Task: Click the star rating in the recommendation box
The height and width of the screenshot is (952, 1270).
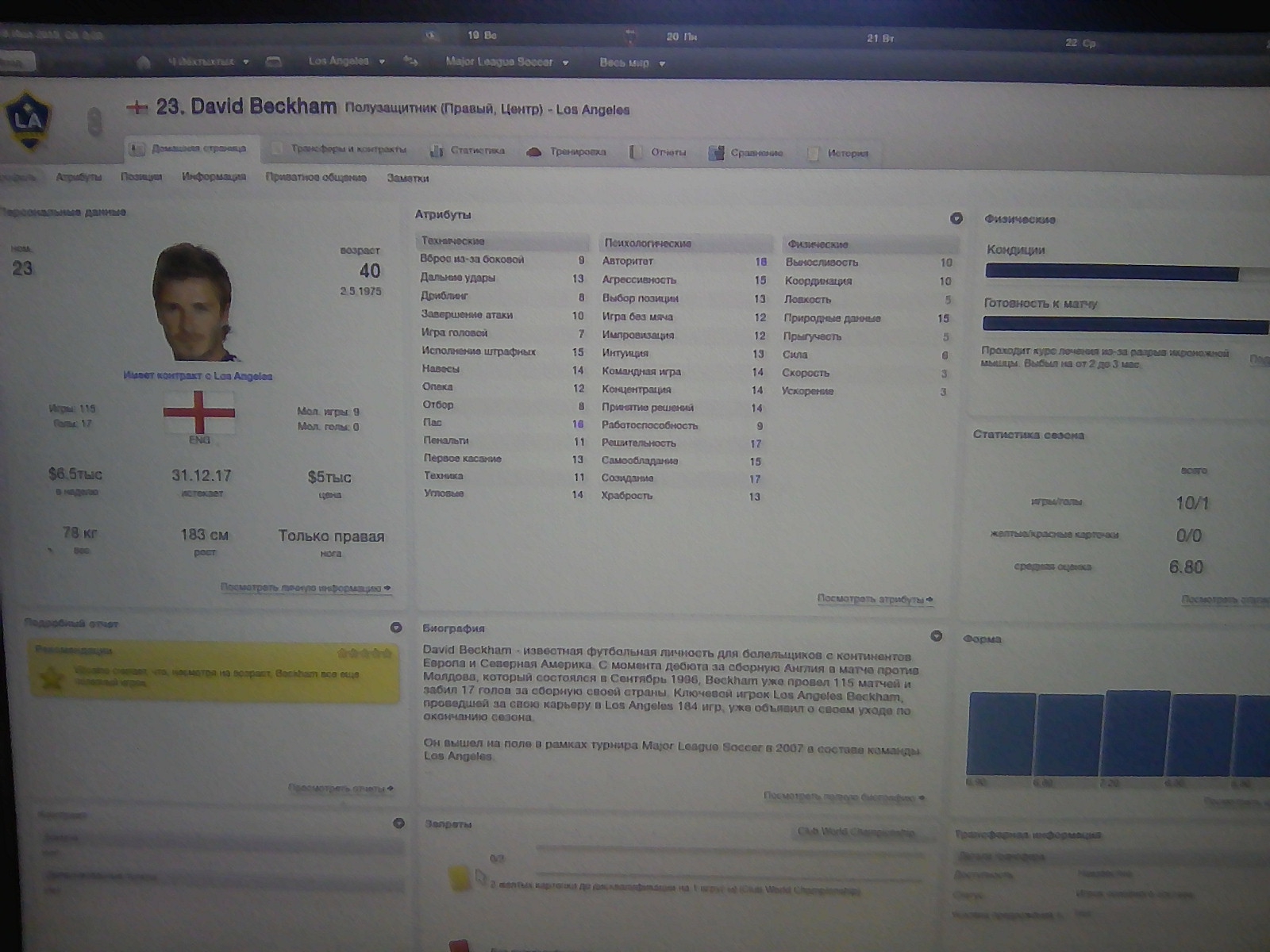Action: [x=364, y=654]
